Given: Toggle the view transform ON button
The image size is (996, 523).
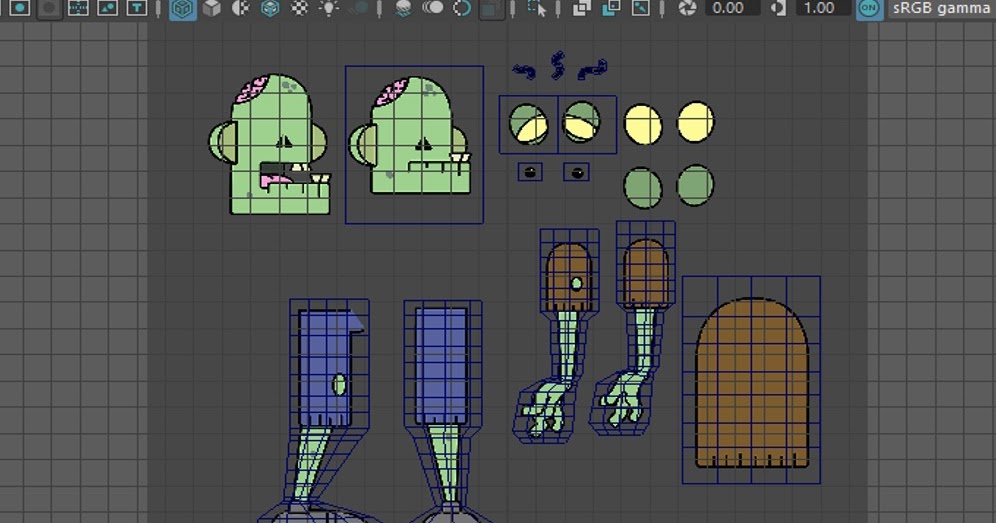Looking at the screenshot, I should [870, 8].
